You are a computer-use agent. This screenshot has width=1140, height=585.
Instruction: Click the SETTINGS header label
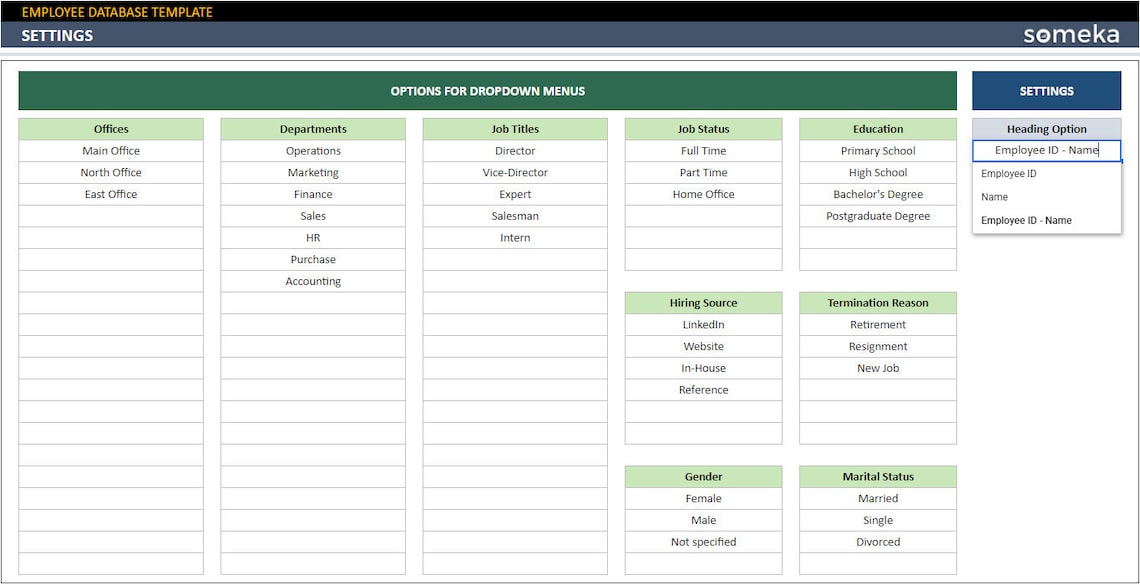click(54, 34)
